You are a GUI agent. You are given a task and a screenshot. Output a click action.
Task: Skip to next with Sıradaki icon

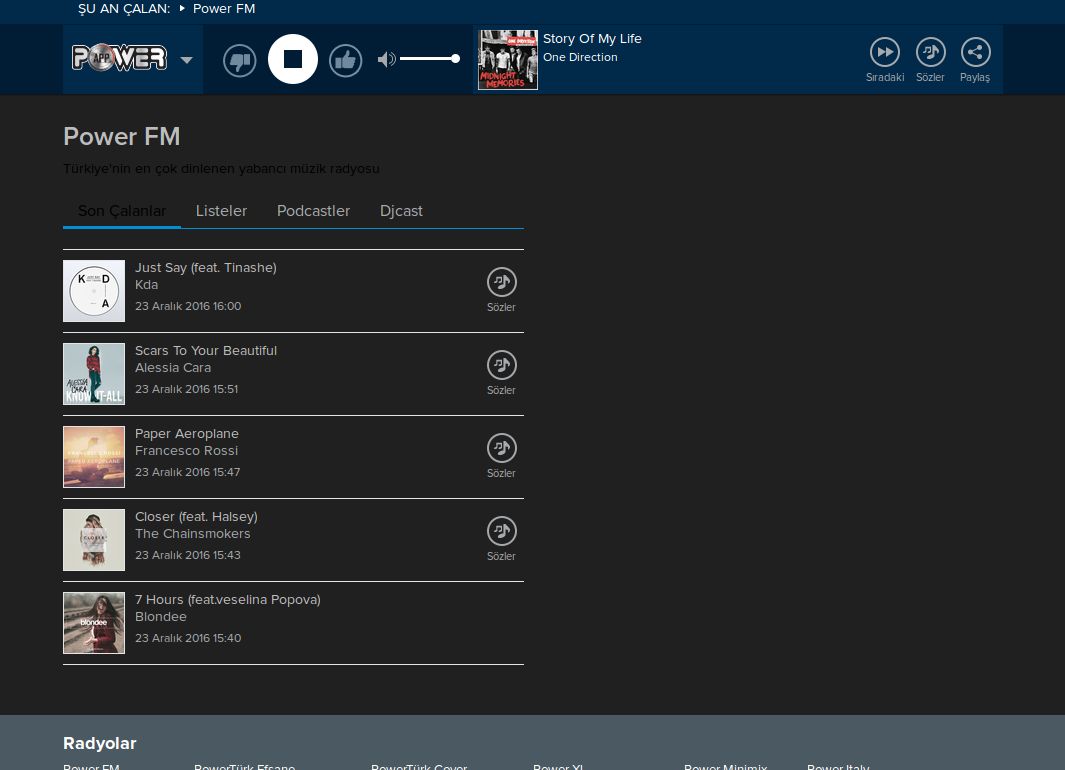tap(885, 52)
